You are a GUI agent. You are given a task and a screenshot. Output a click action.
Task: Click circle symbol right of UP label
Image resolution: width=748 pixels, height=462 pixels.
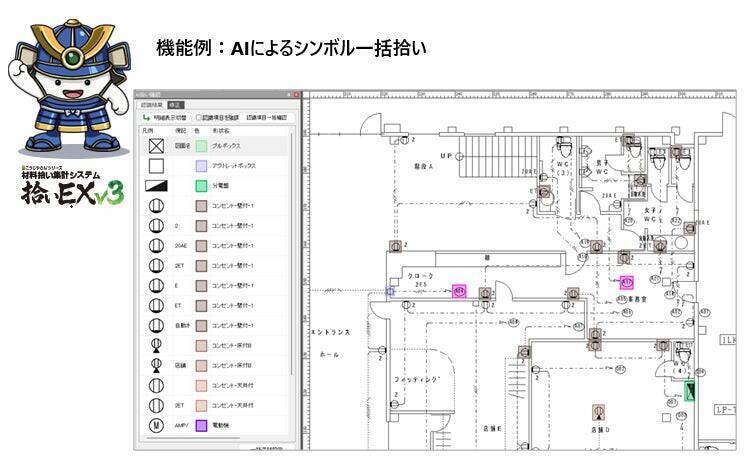[x=459, y=156]
